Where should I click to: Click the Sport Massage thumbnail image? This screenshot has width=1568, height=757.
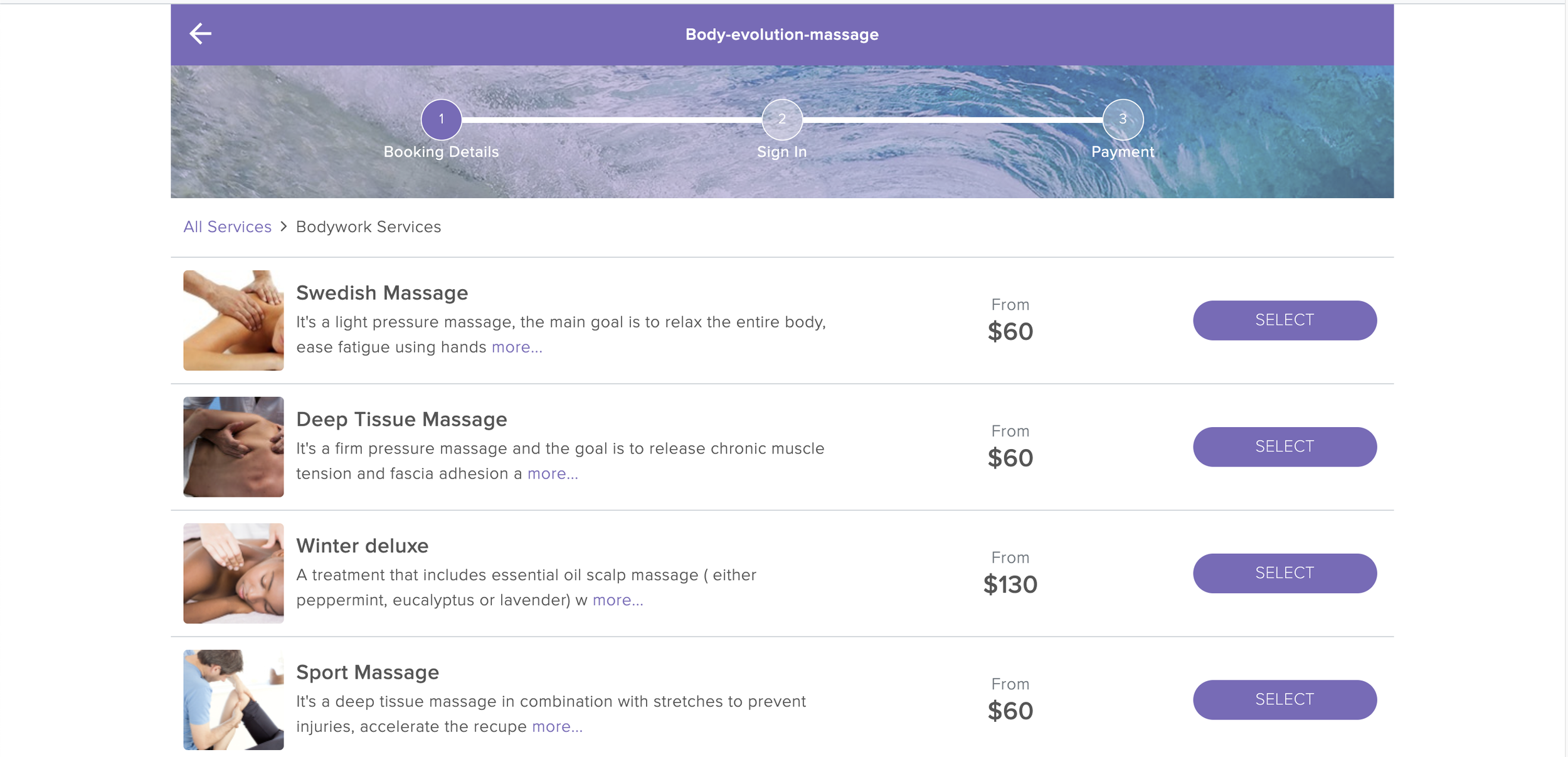click(233, 700)
